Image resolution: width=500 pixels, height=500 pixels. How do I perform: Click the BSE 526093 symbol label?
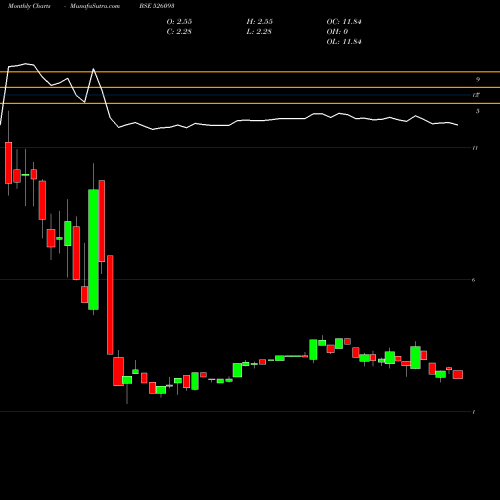coord(157,6)
